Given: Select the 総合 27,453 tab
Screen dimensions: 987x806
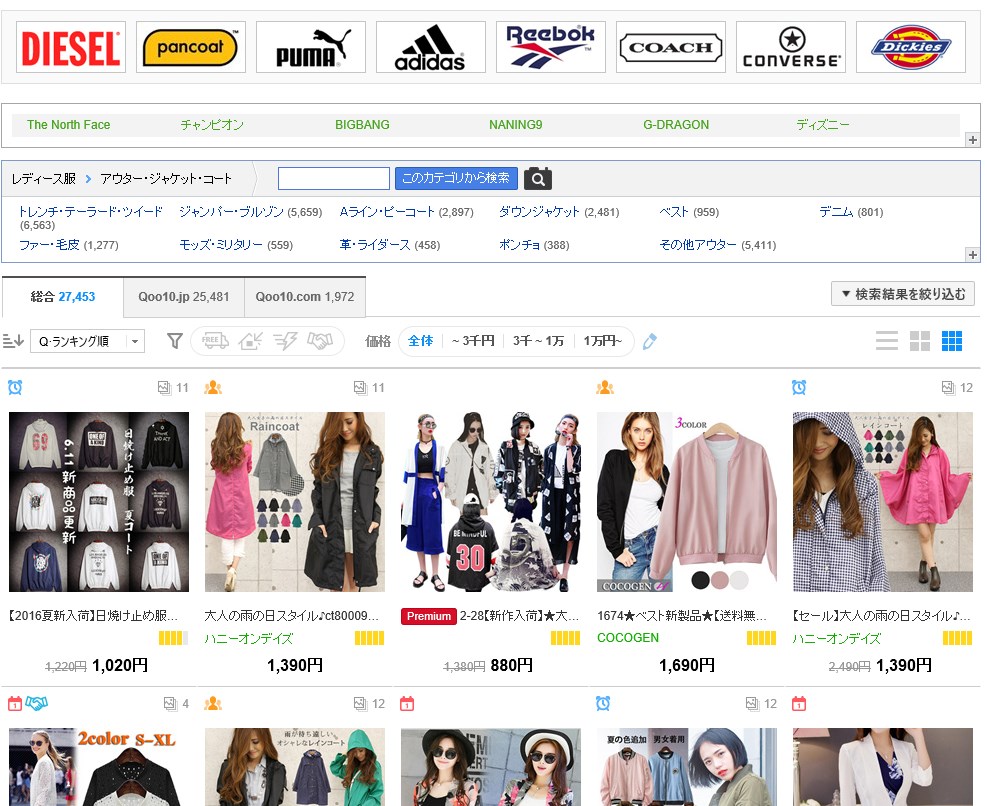Looking at the screenshot, I should 63,297.
